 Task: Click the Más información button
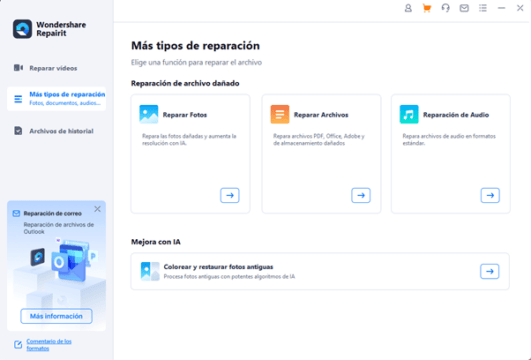click(x=56, y=316)
